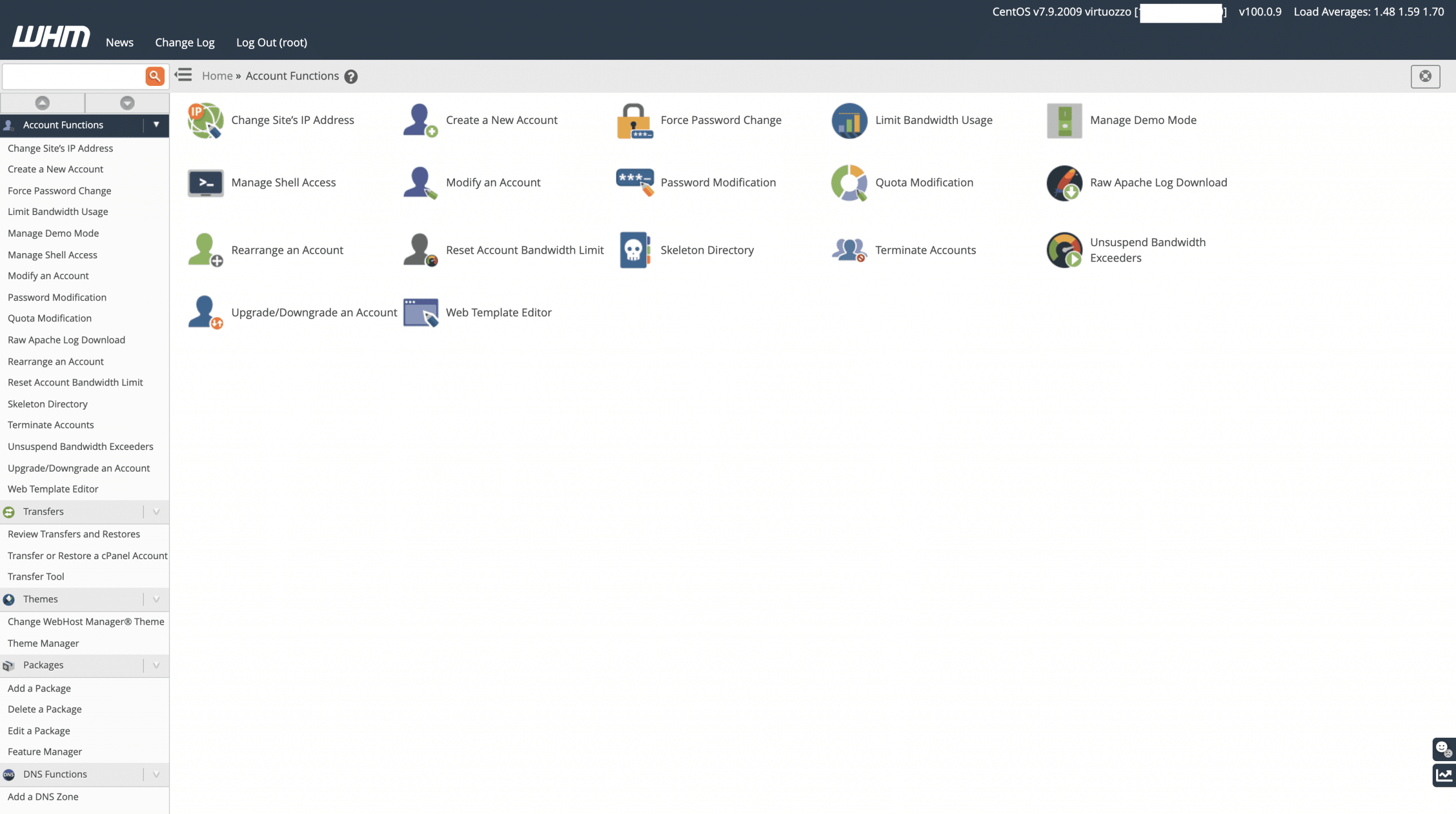The width and height of the screenshot is (1456, 814).
Task: Click Load Averages text in header
Action: click(1369, 11)
